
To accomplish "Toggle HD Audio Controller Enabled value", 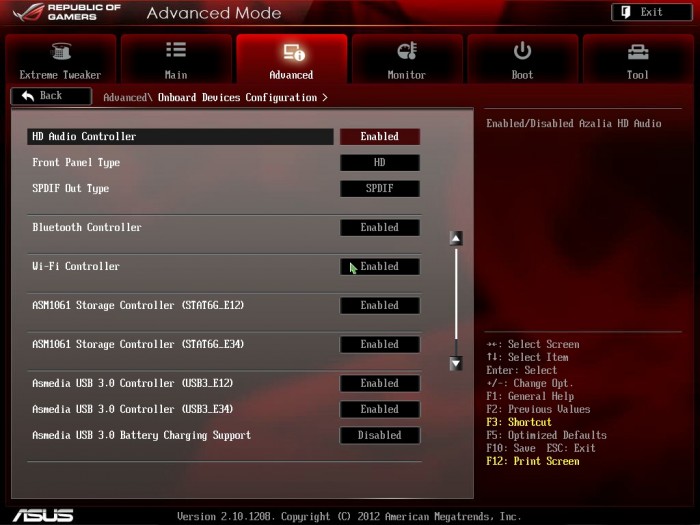I will coord(379,137).
